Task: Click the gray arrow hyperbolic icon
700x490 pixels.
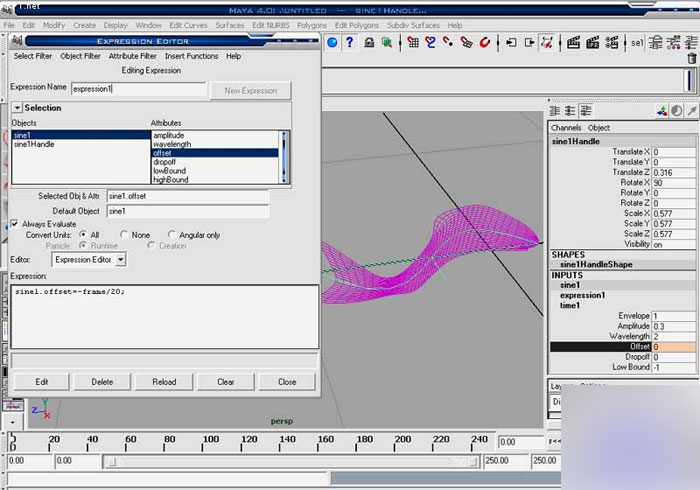Action: 692,111
